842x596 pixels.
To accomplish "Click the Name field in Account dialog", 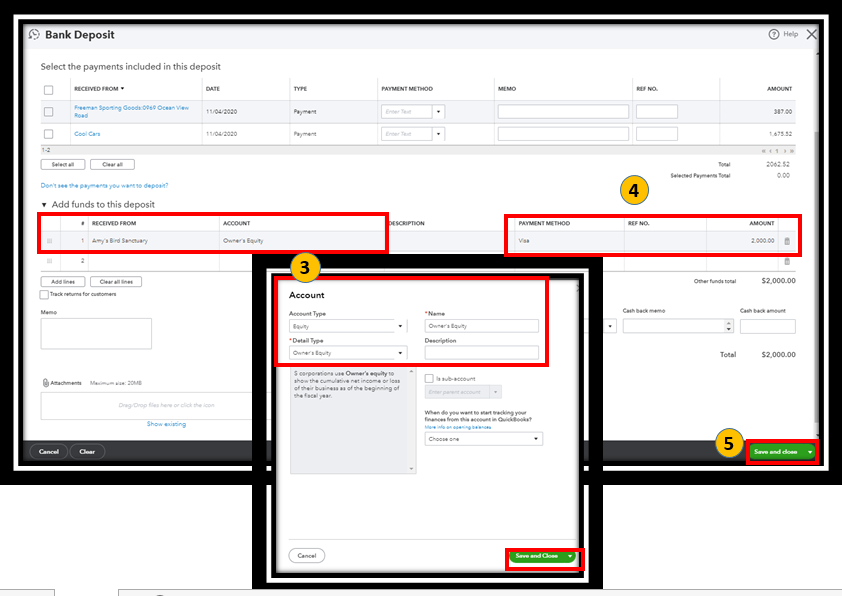I will pyautogui.click(x=481, y=326).
